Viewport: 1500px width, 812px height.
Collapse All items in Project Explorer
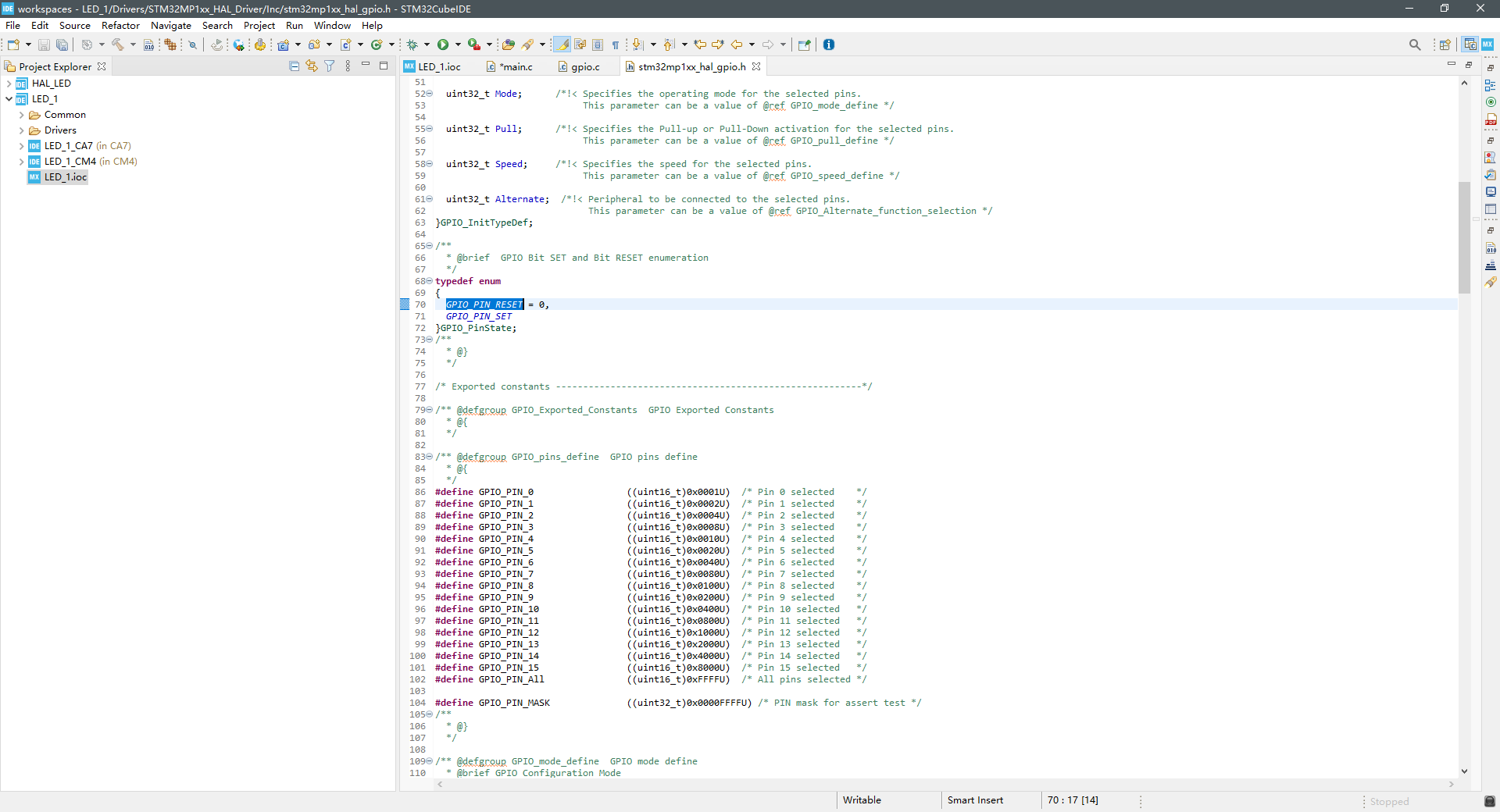(293, 66)
